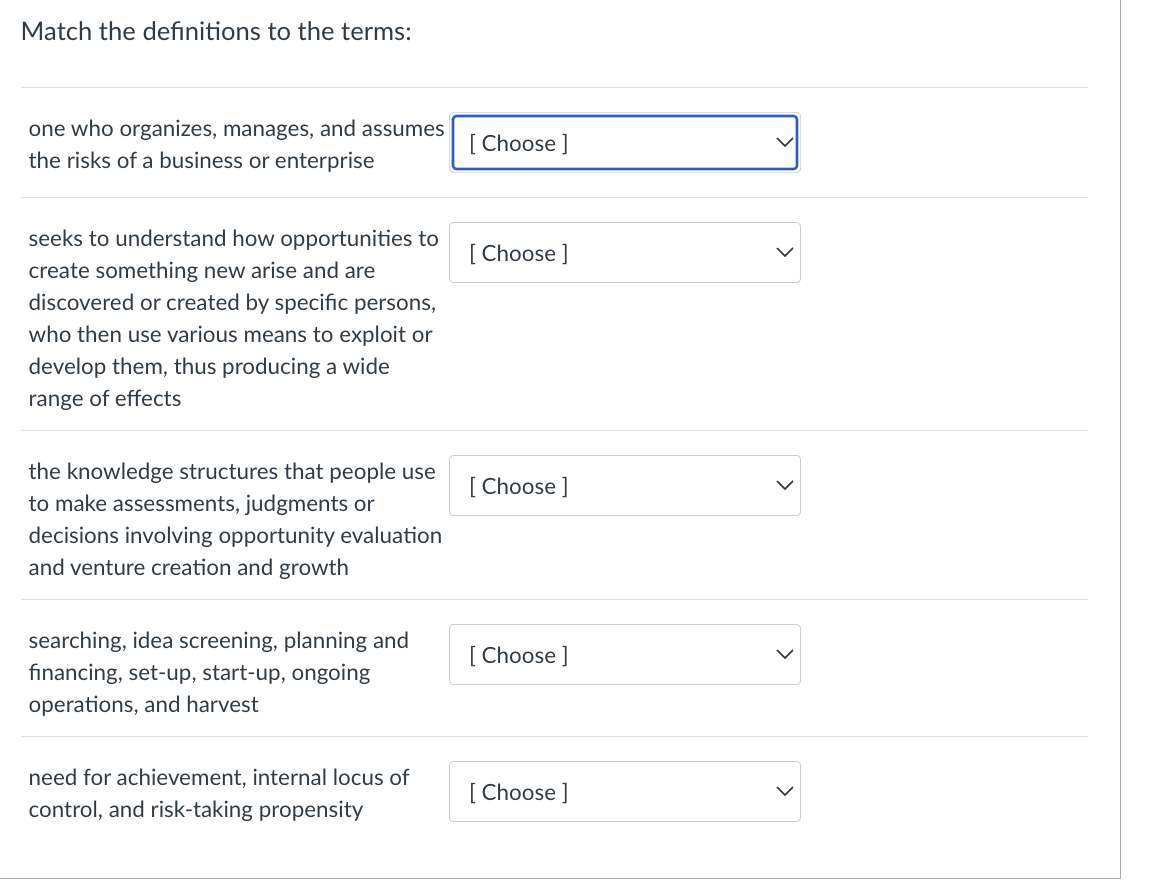The height and width of the screenshot is (896, 1160).
Task: Click the 'seeks to understand how opportunities' paragraph
Action: click(233, 318)
